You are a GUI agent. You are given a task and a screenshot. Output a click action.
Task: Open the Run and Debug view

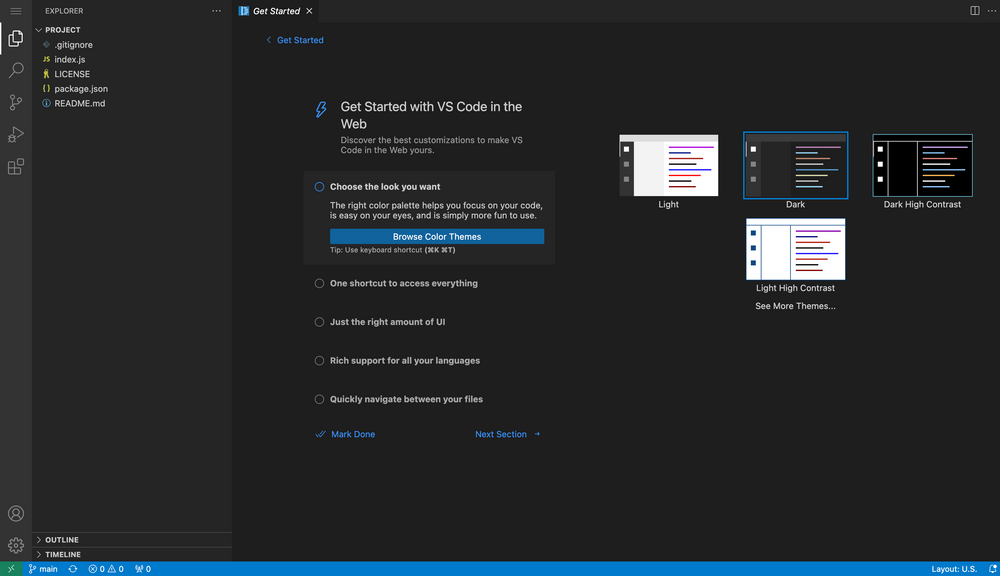15,134
